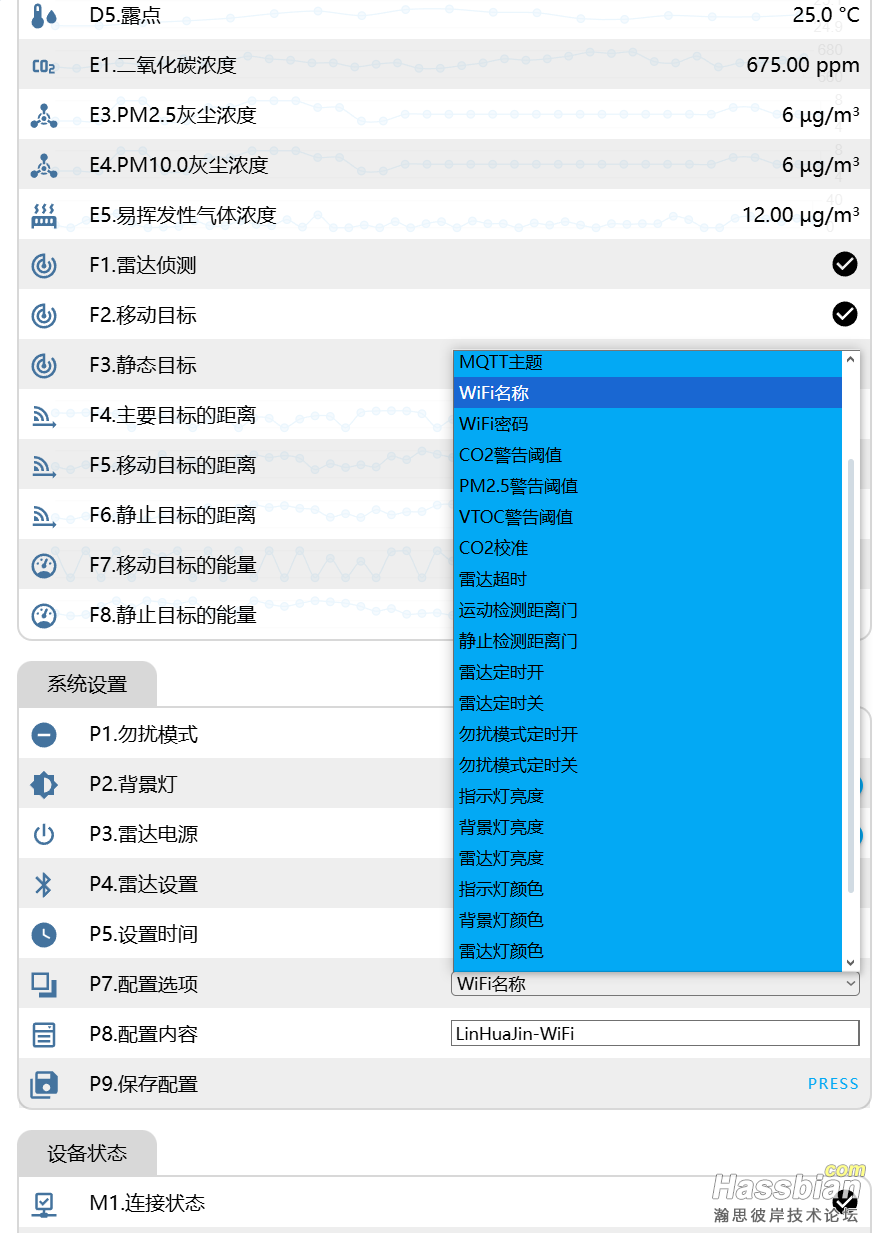Click the F2.移动目标 check status indicator
This screenshot has height=1233, width=887.
[845, 314]
